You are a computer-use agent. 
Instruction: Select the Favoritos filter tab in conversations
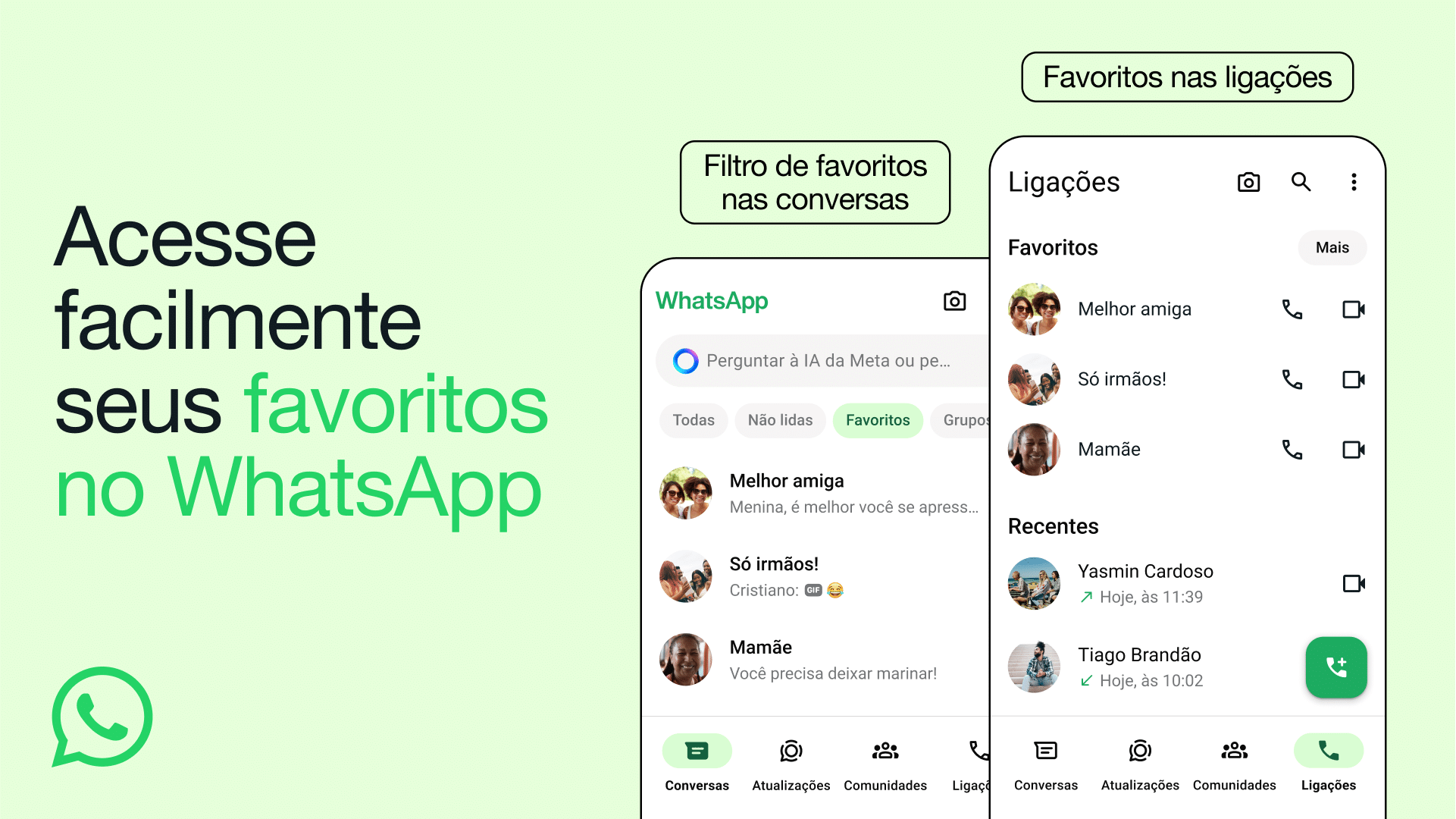pos(877,420)
